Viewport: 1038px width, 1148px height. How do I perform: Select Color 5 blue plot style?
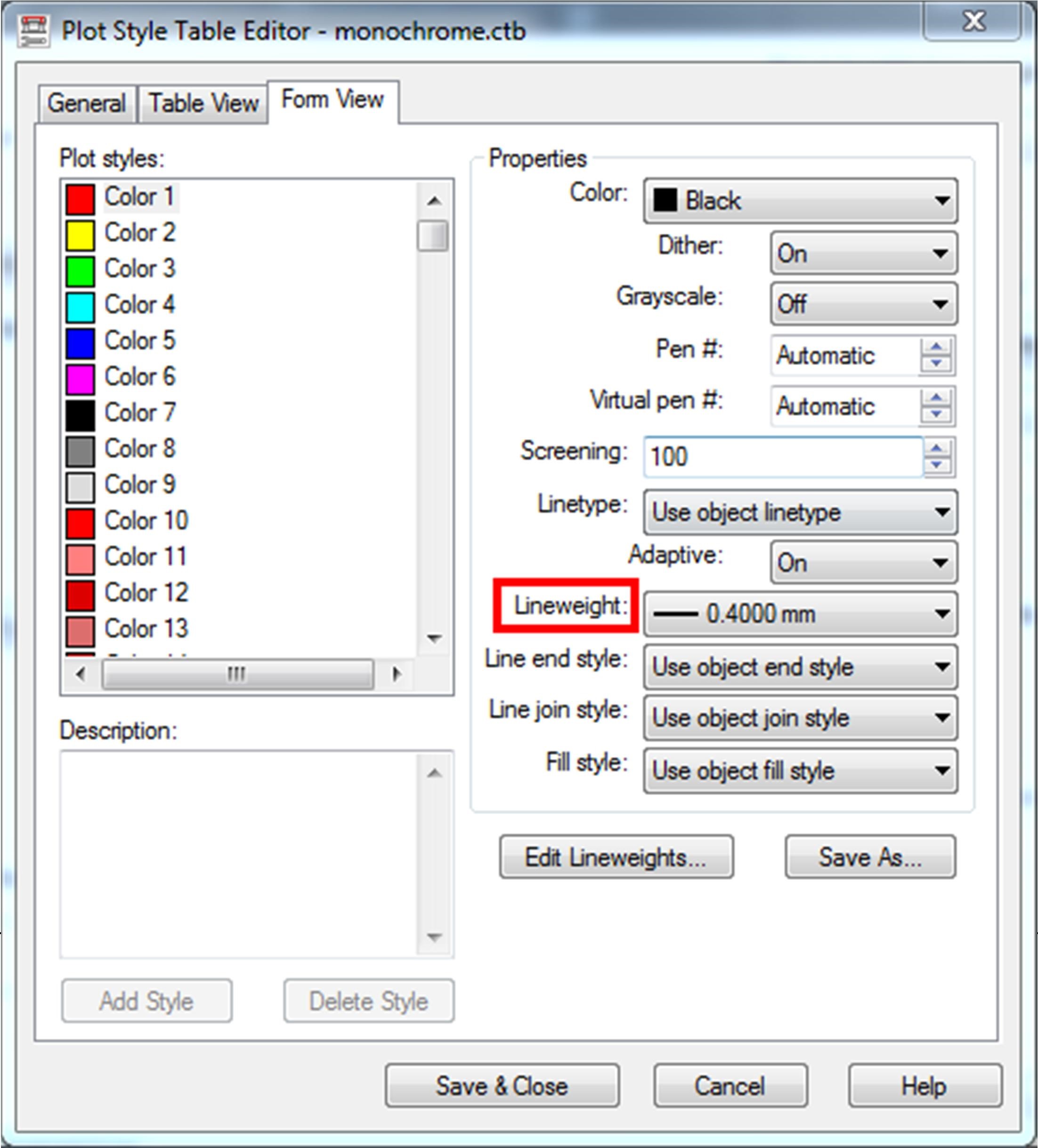139,341
